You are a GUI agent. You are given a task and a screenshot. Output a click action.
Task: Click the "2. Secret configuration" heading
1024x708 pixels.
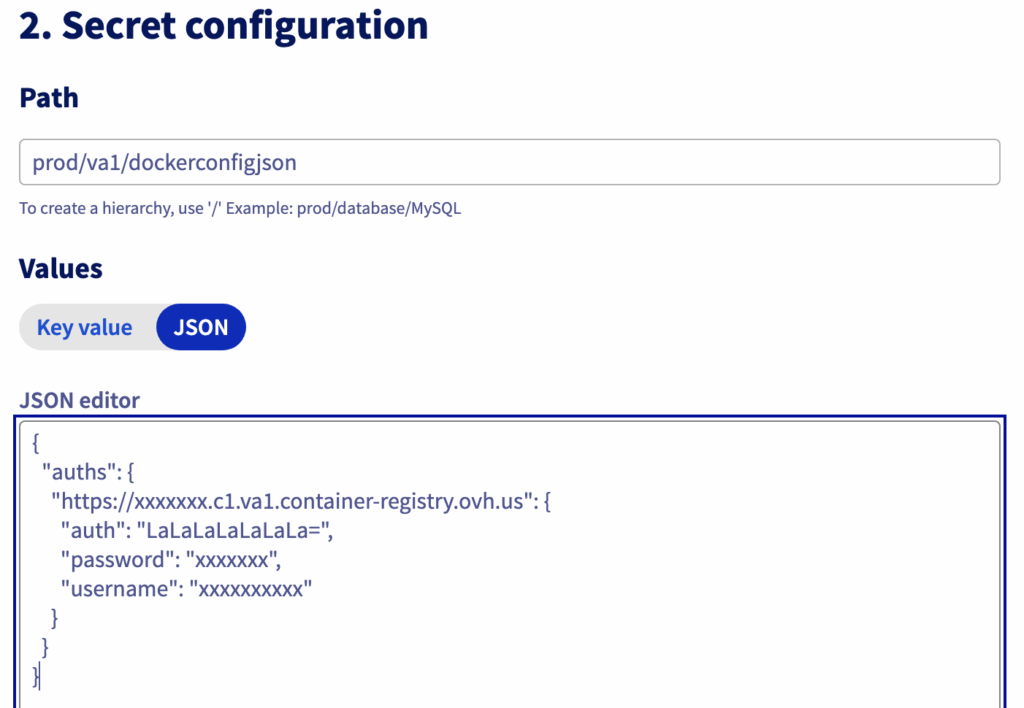(x=224, y=25)
